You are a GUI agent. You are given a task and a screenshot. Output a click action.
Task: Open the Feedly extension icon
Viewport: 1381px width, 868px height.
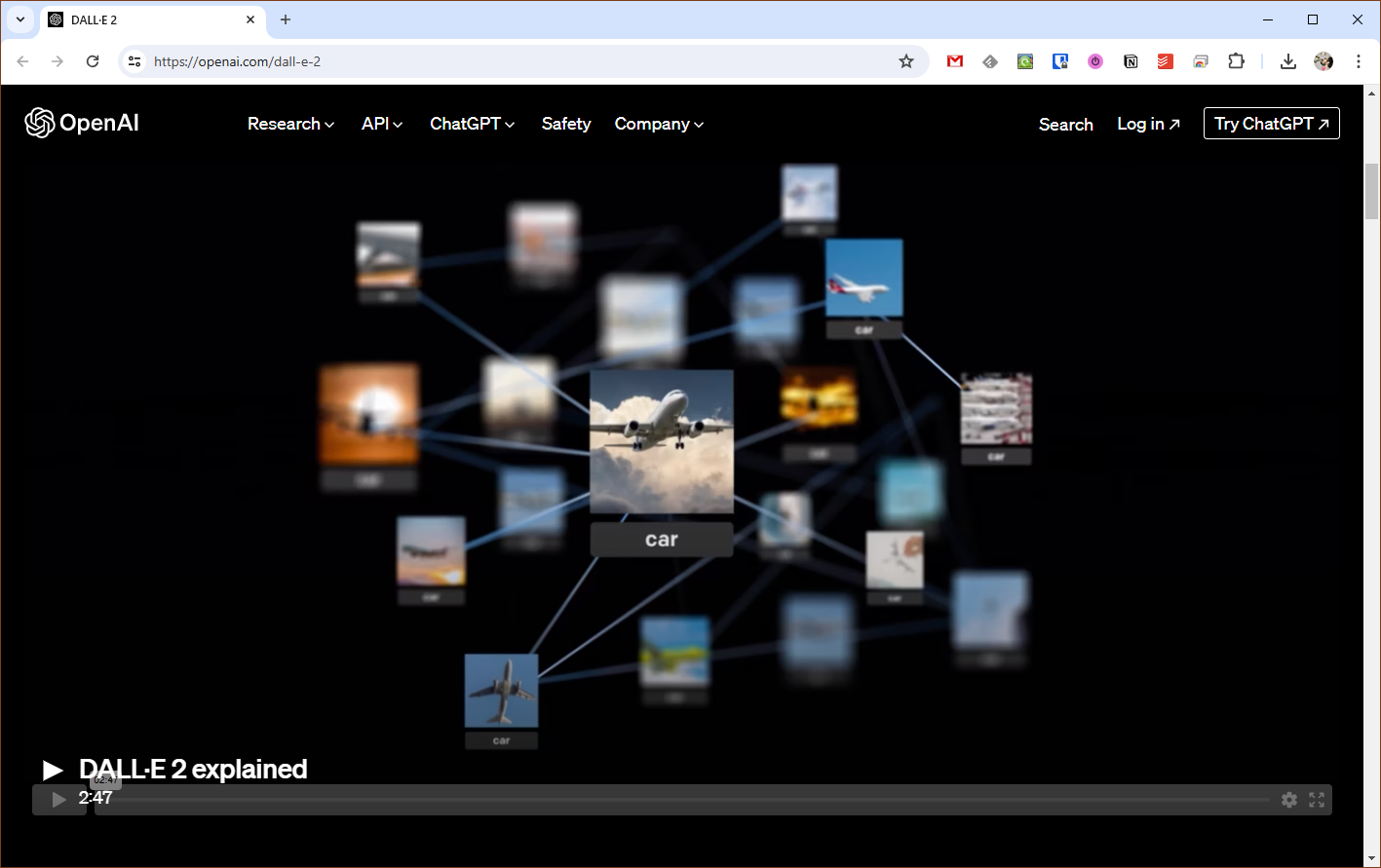[x=990, y=61]
